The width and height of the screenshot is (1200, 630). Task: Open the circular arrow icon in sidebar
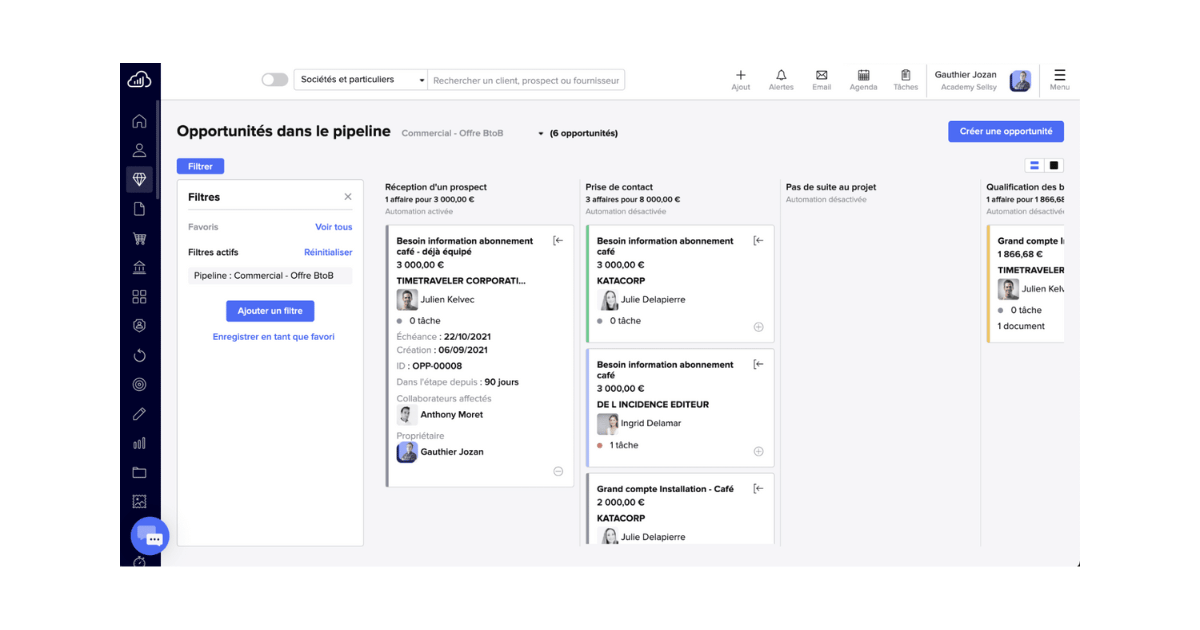click(x=139, y=355)
